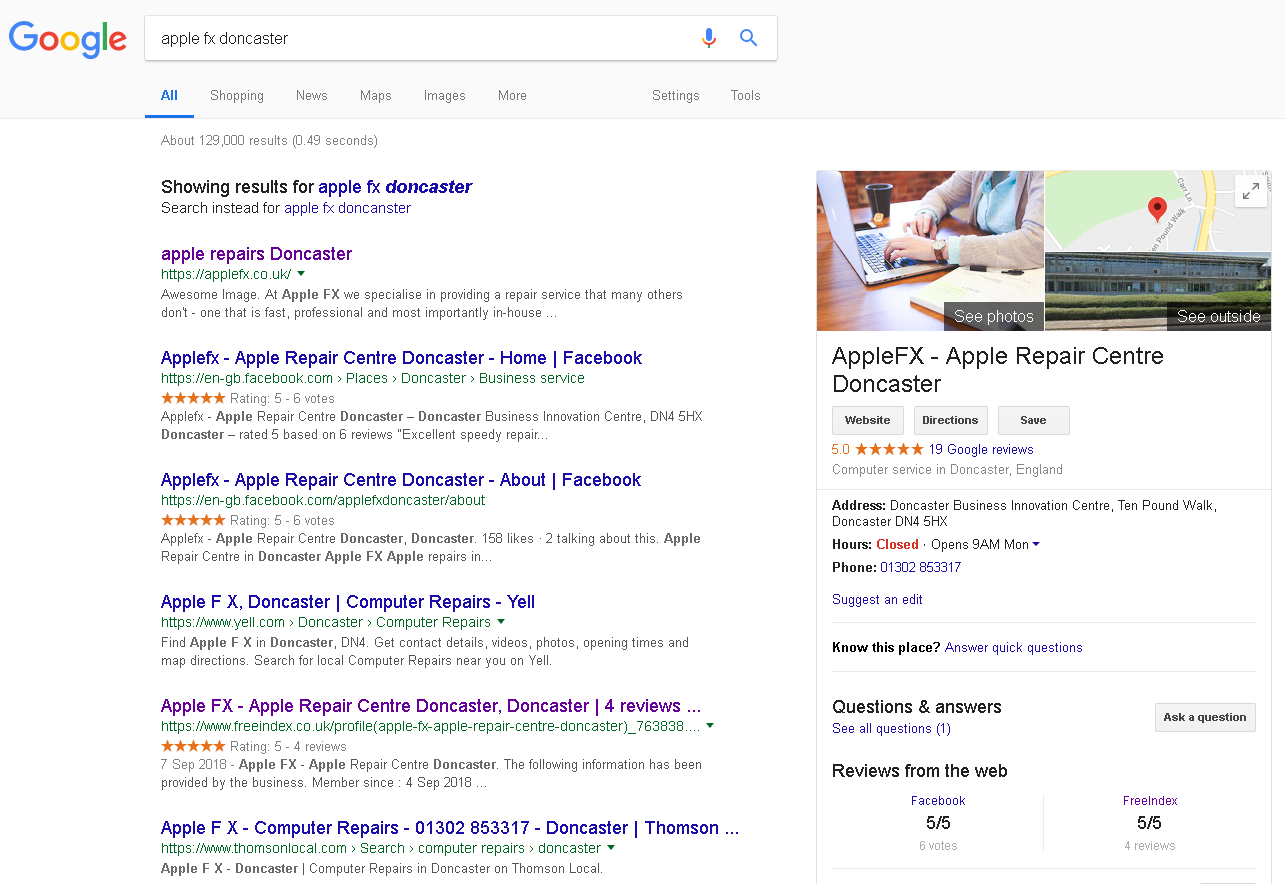The image size is (1285, 884).
Task: Expand the dropdown arrow beside the thomsonlocal.com URL
Action: 611,848
